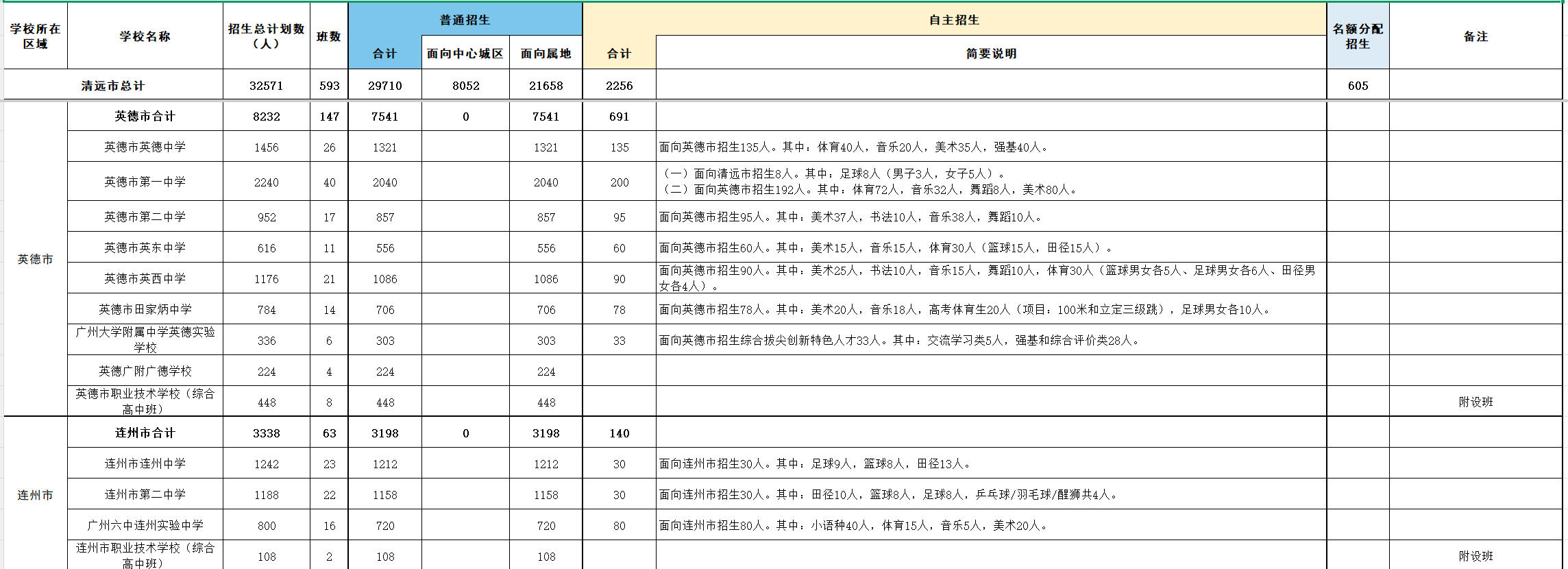Select the 英德市 region cell
Image resolution: width=1568 pixels, height=569 pixels.
pos(36,259)
